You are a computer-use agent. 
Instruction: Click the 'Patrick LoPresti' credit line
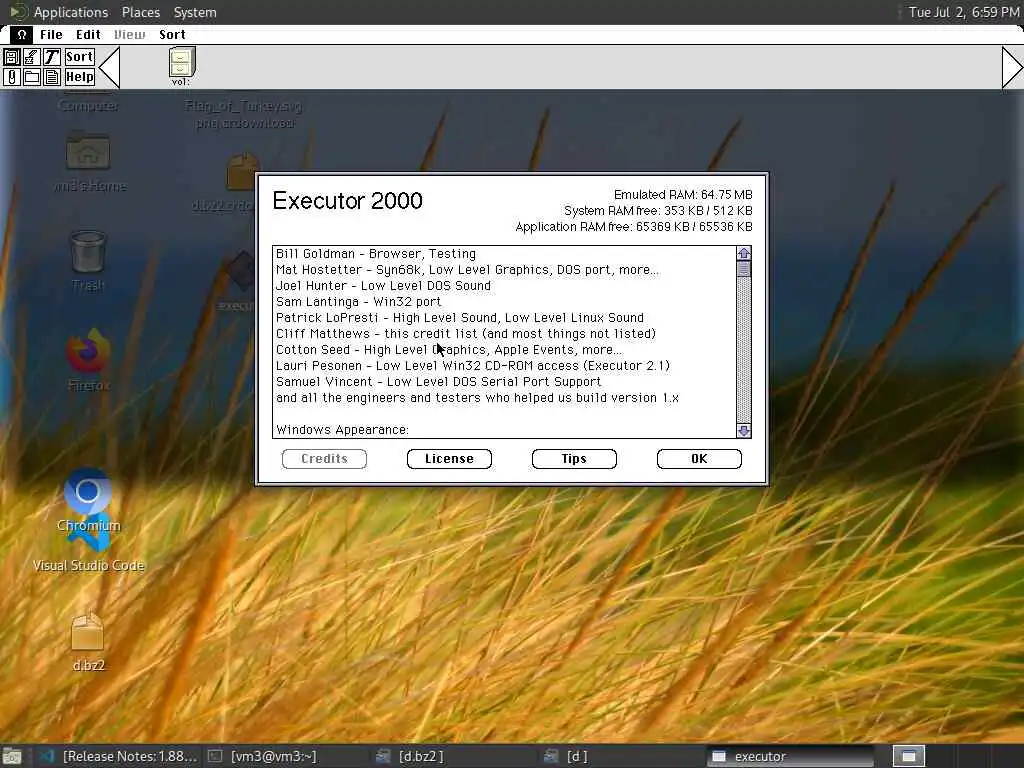[460, 317]
